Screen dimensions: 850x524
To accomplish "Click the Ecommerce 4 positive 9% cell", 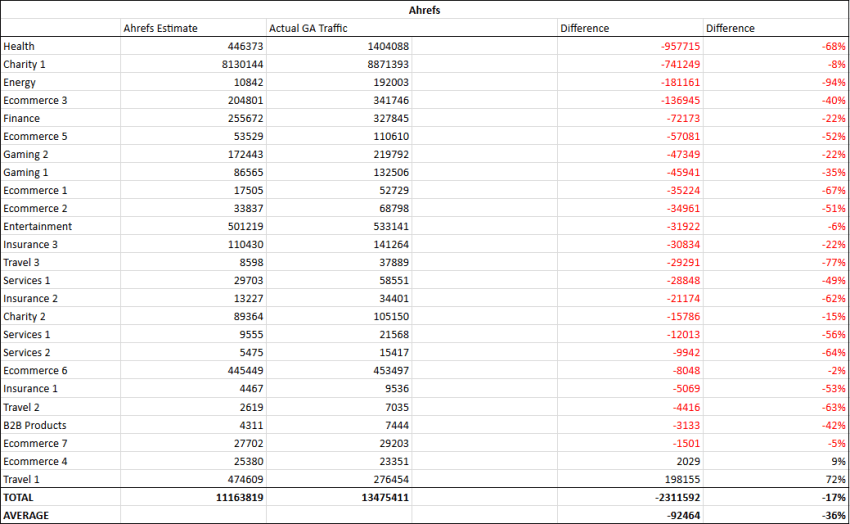I will [838, 461].
